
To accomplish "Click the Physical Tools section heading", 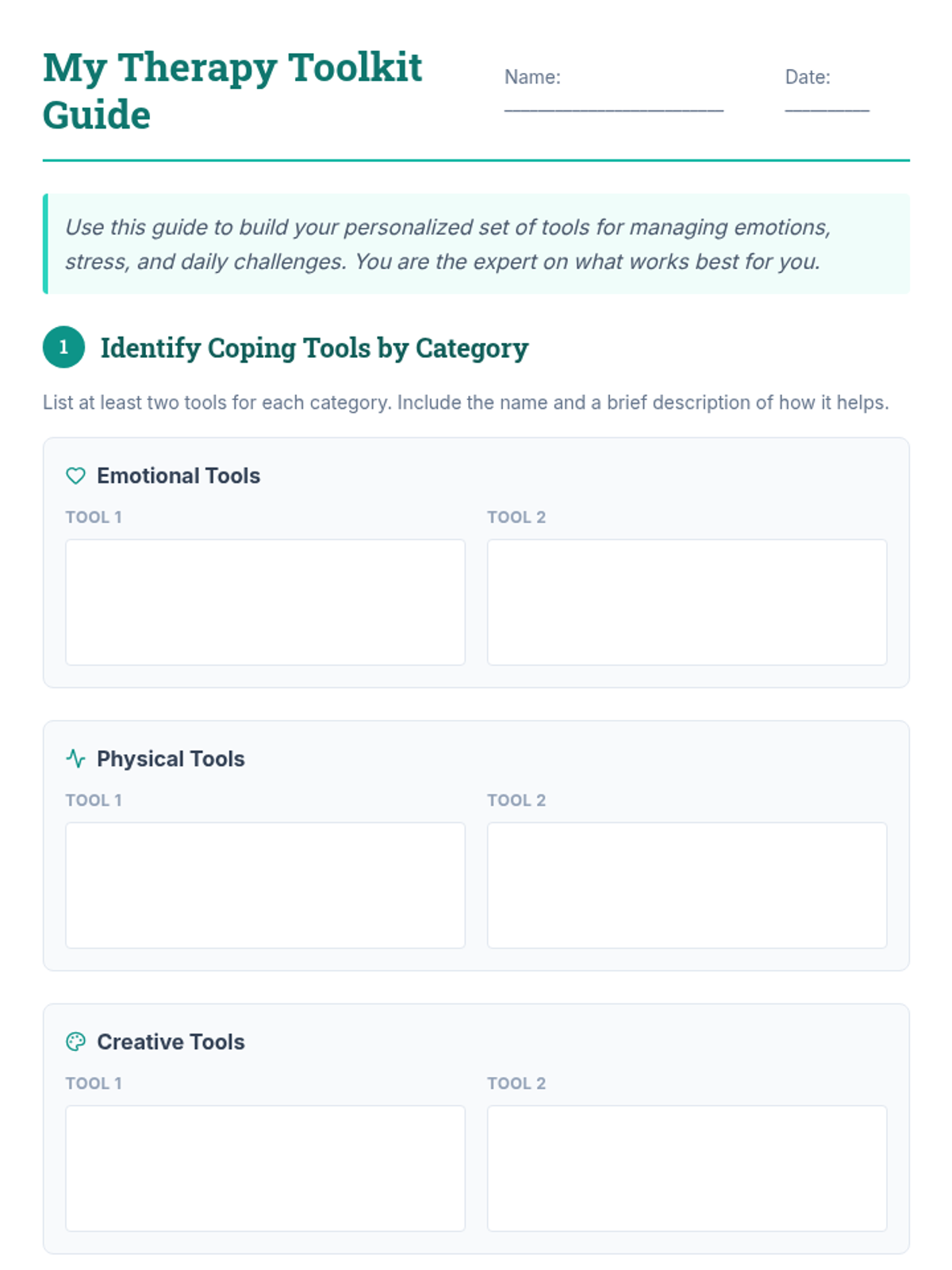I will pyautogui.click(x=171, y=759).
